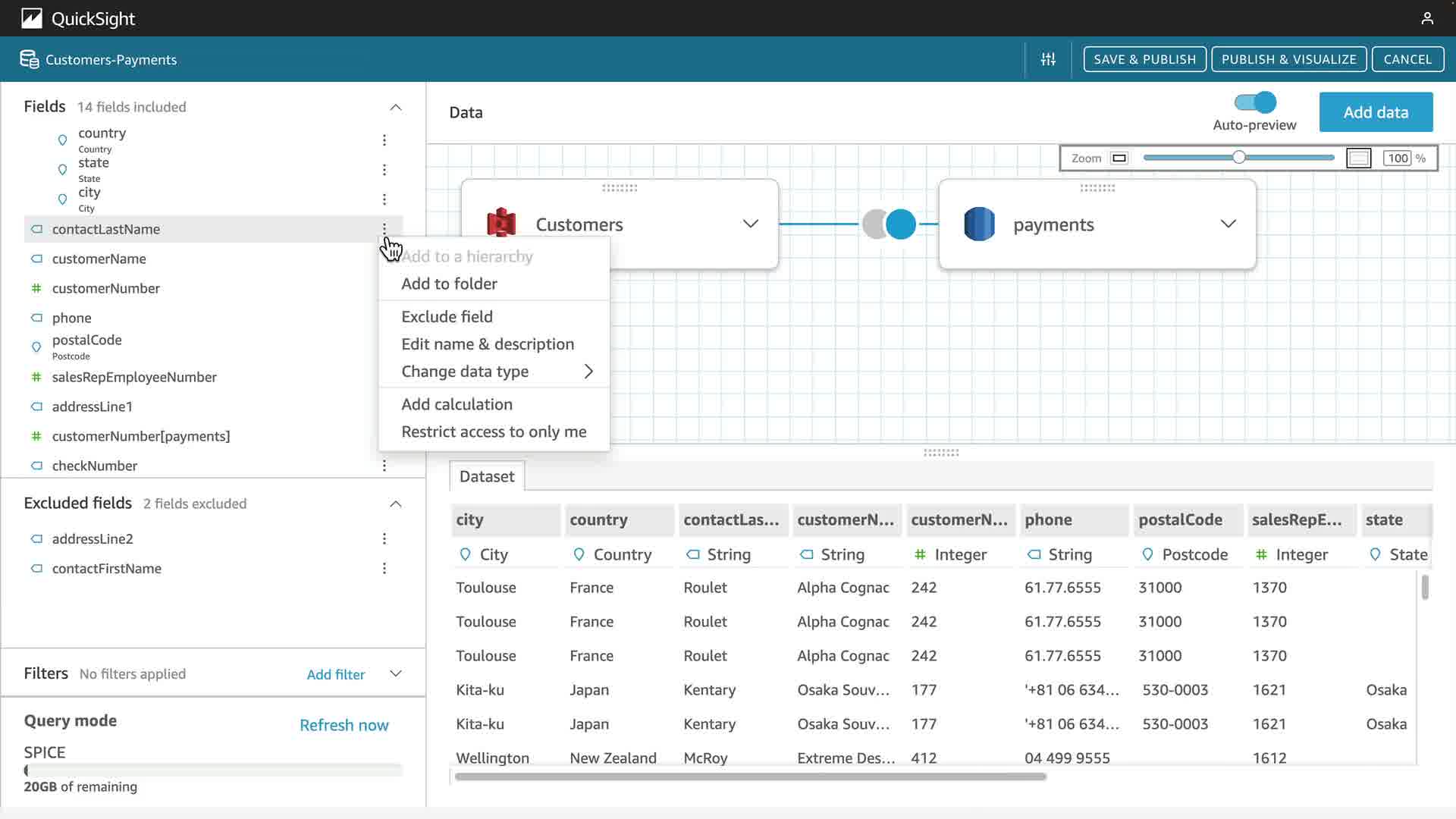
Task: Click the dataset settings sliders icon
Action: pyautogui.click(x=1048, y=59)
